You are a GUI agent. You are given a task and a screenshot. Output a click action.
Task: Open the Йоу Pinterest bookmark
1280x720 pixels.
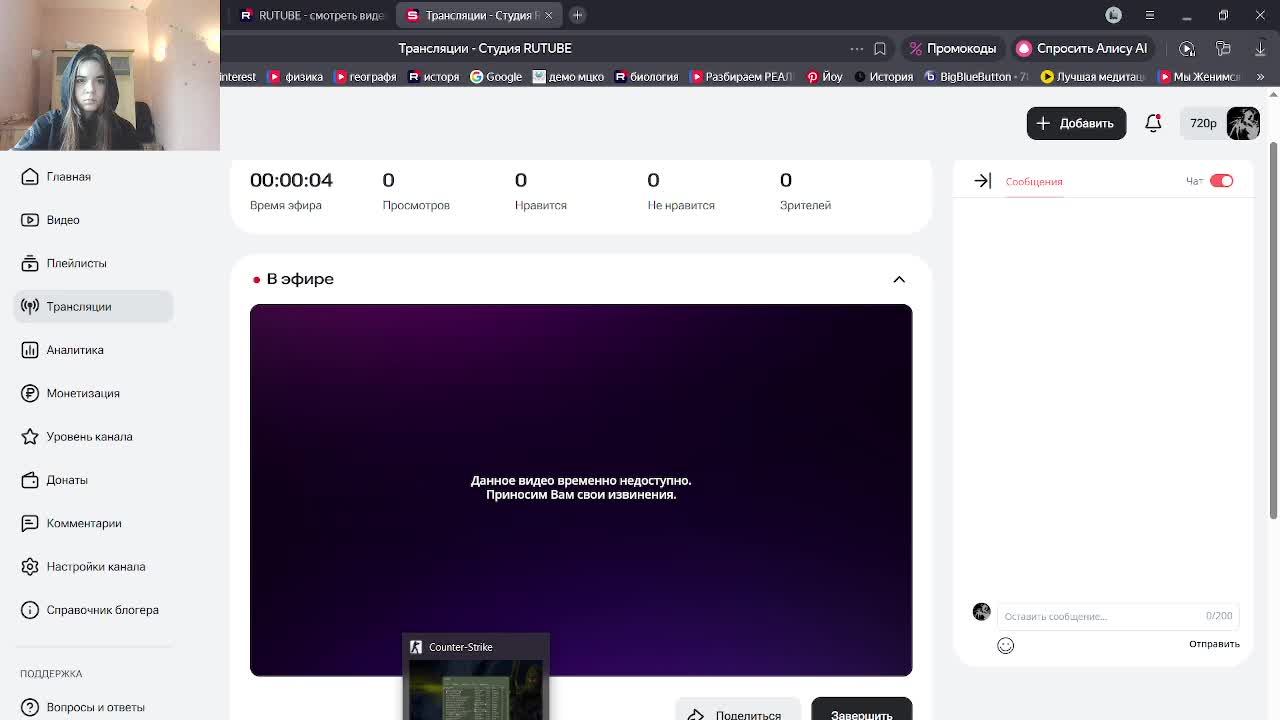825,77
